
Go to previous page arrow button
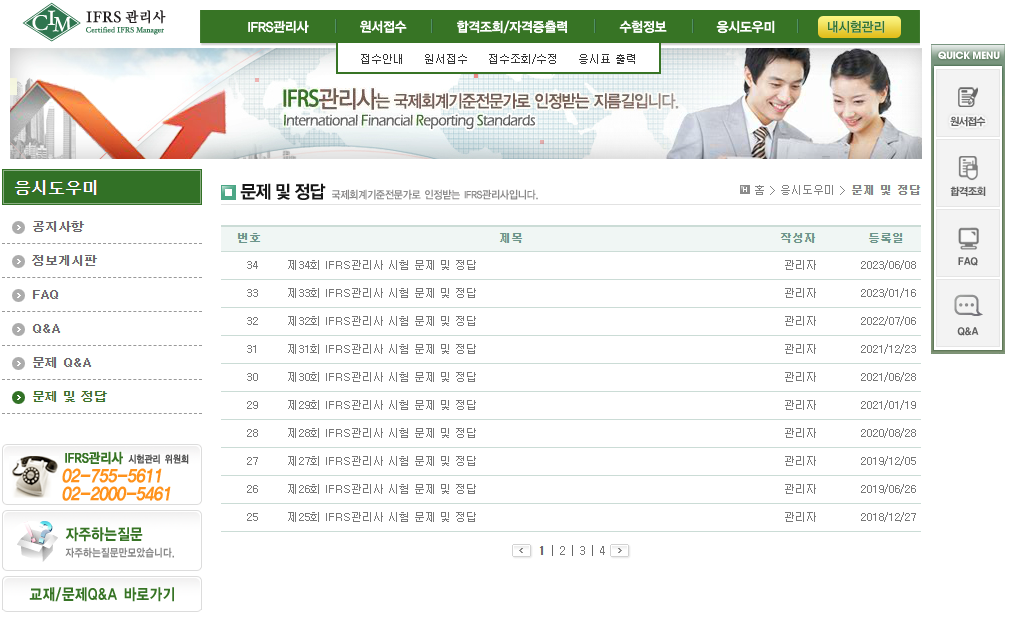(x=521, y=550)
